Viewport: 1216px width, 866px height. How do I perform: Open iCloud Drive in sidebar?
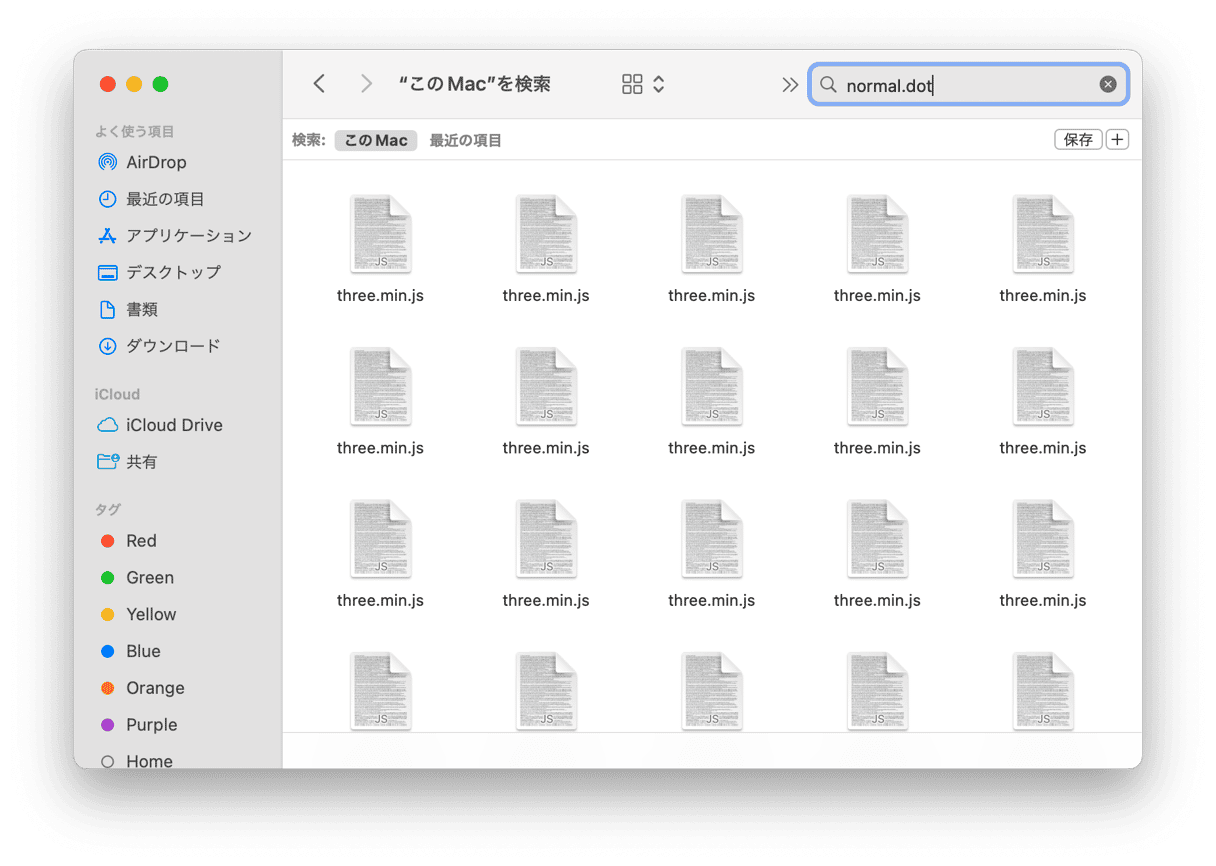[173, 425]
